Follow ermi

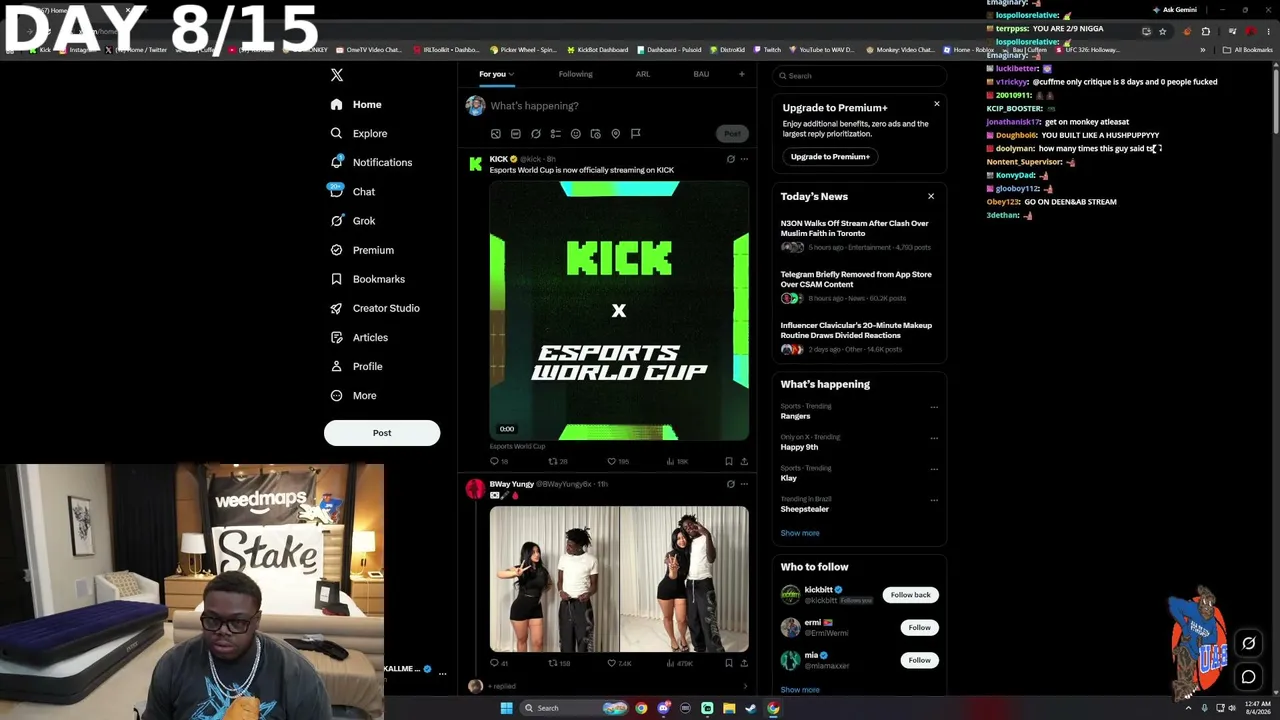(919, 627)
